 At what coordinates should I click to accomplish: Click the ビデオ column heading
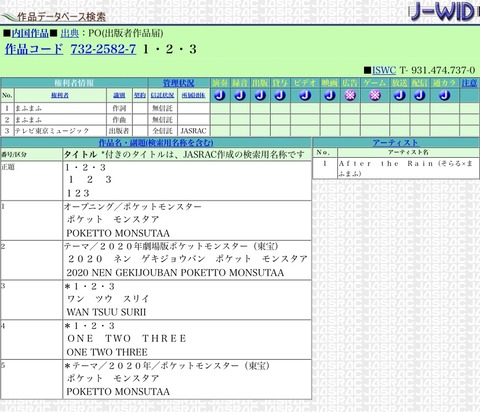pos(305,83)
